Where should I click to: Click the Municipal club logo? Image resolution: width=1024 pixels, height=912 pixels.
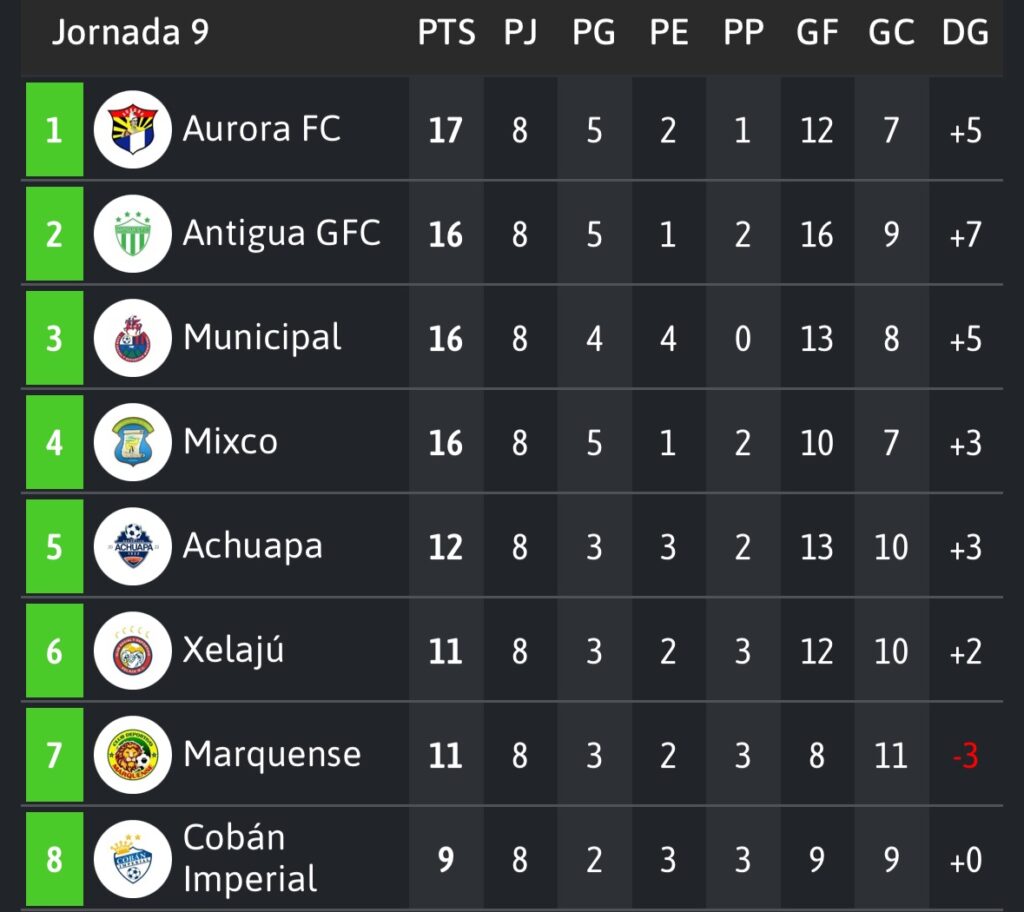click(x=132, y=338)
